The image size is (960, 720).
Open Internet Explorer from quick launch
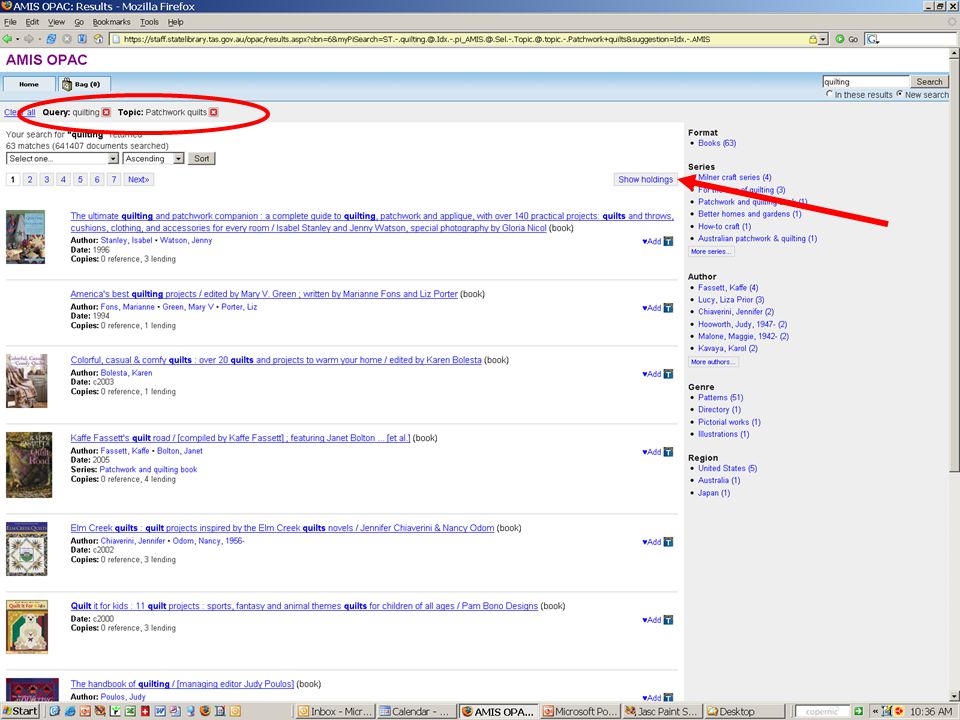coord(70,711)
